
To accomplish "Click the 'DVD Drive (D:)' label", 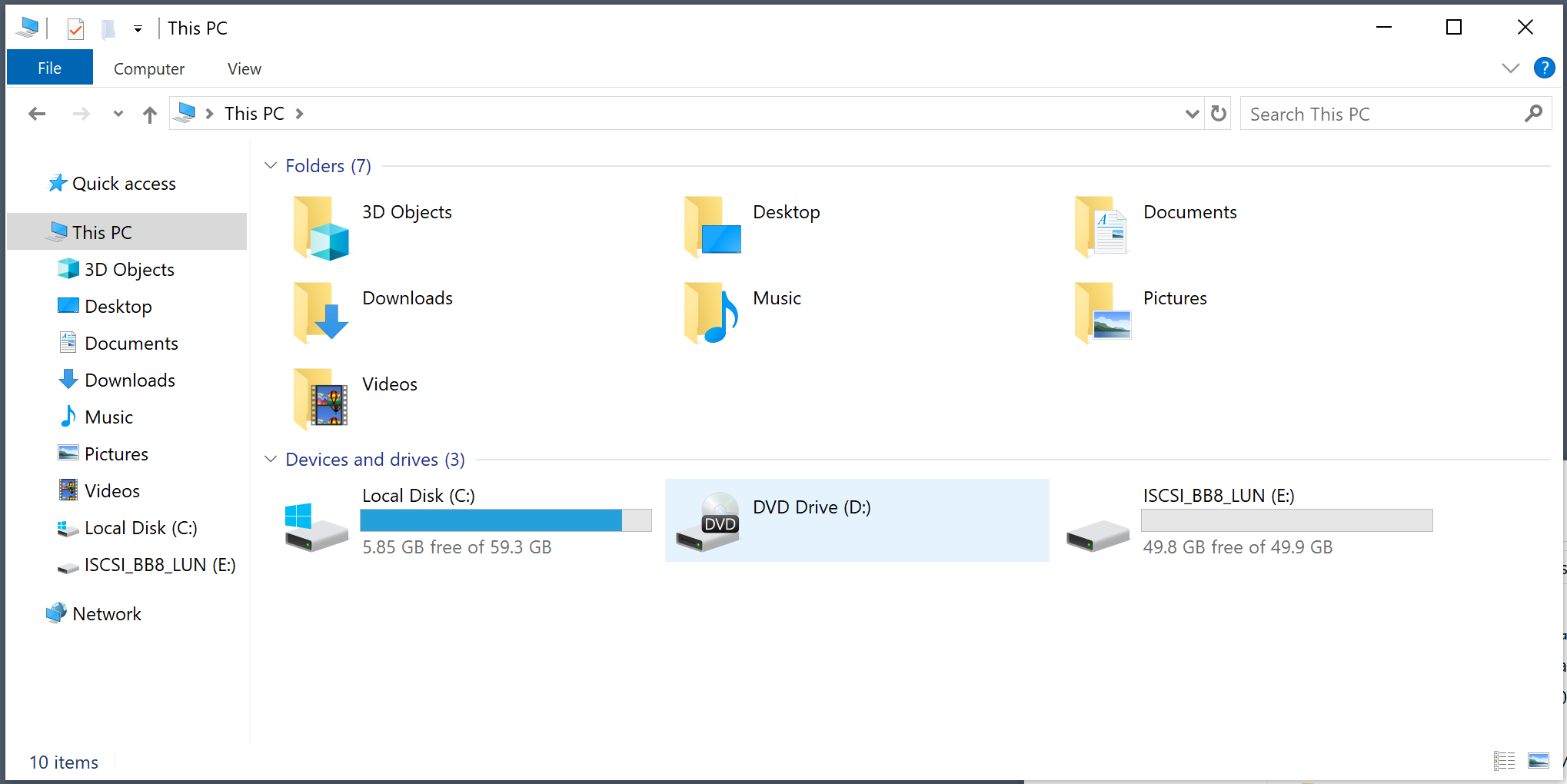I will pyautogui.click(x=812, y=507).
